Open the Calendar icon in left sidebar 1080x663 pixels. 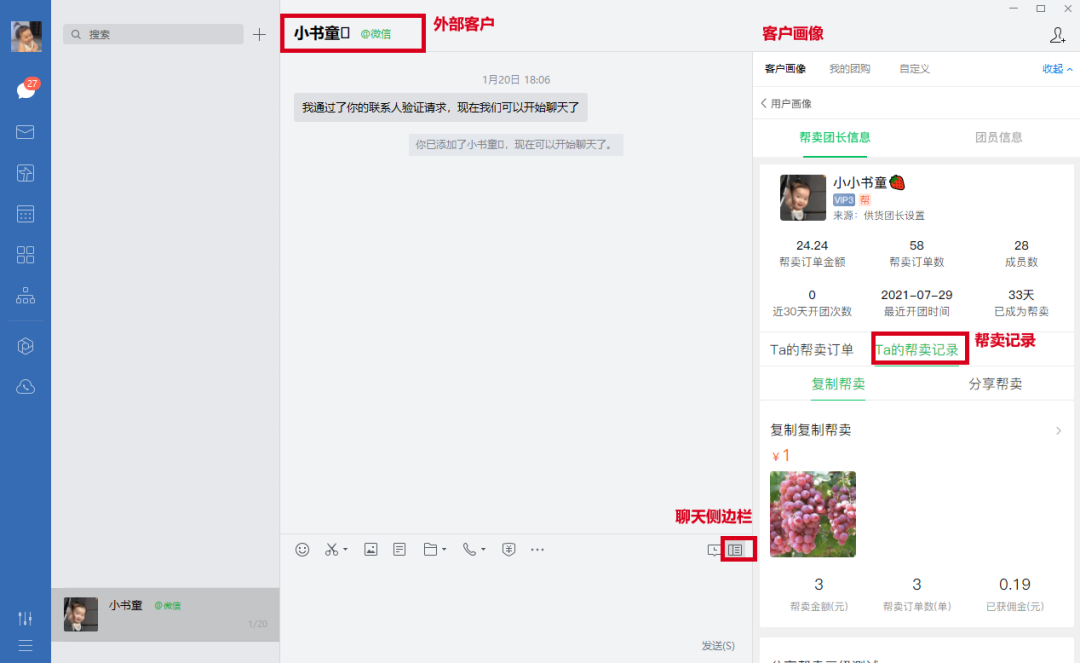tap(26, 214)
